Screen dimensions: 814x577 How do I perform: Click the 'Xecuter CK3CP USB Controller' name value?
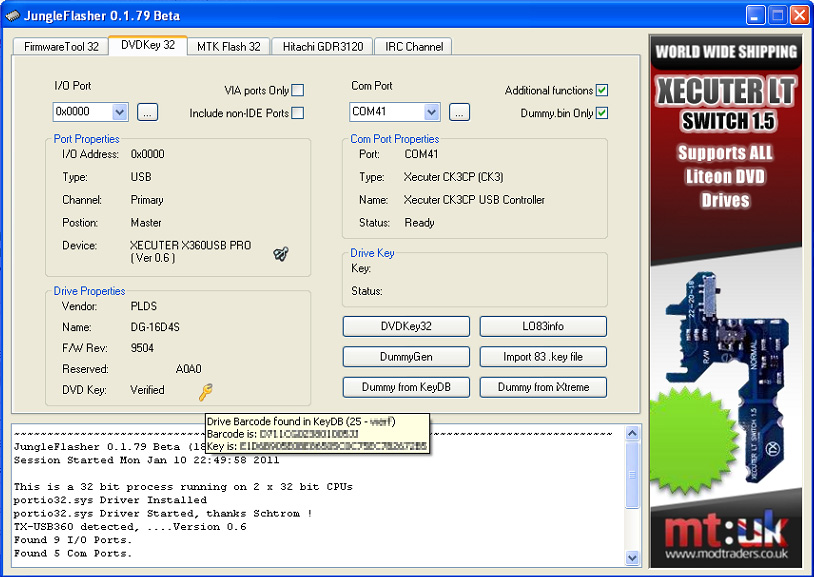pos(474,200)
